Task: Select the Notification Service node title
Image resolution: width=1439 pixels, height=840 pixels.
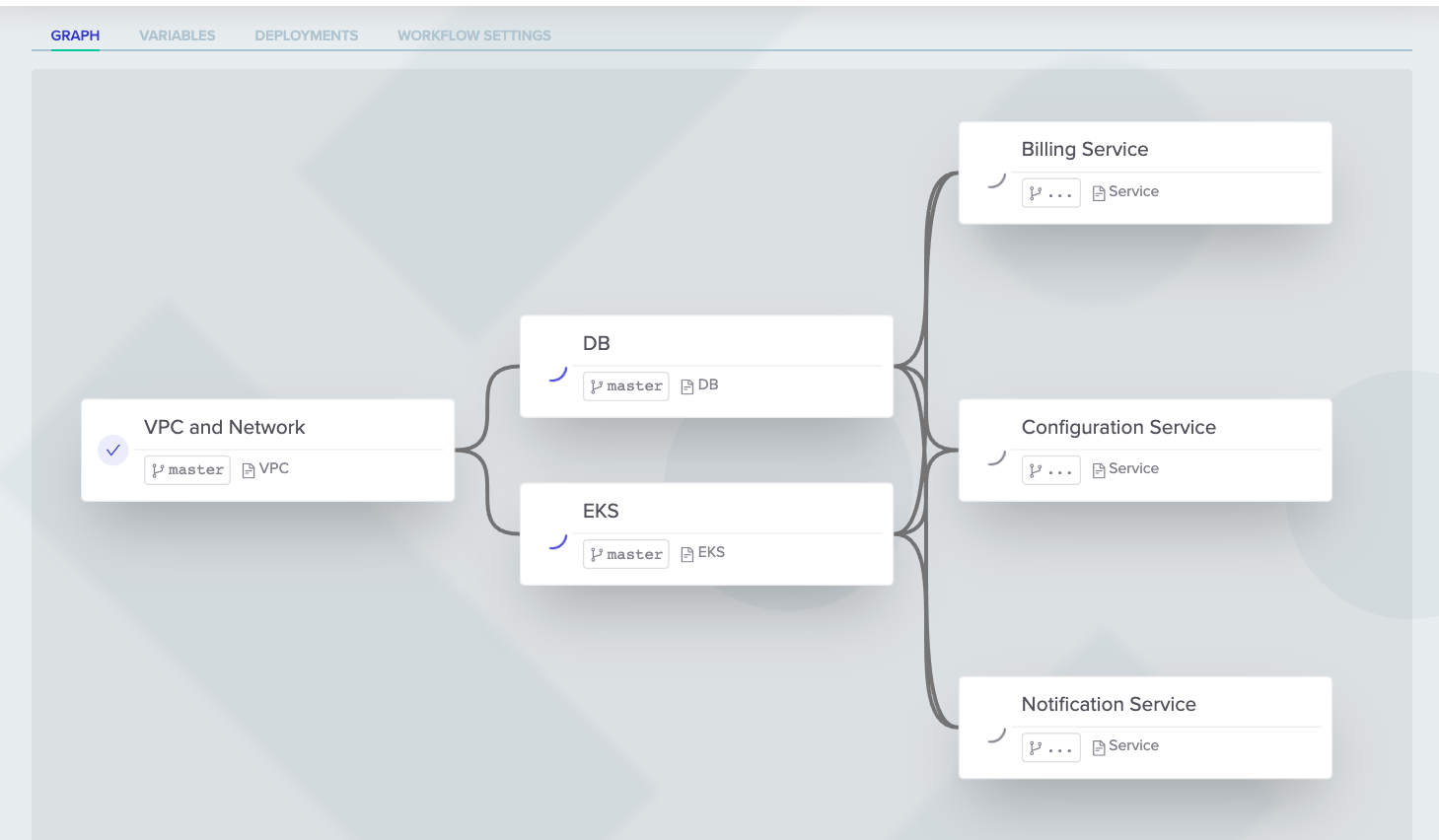Action: [x=1109, y=704]
